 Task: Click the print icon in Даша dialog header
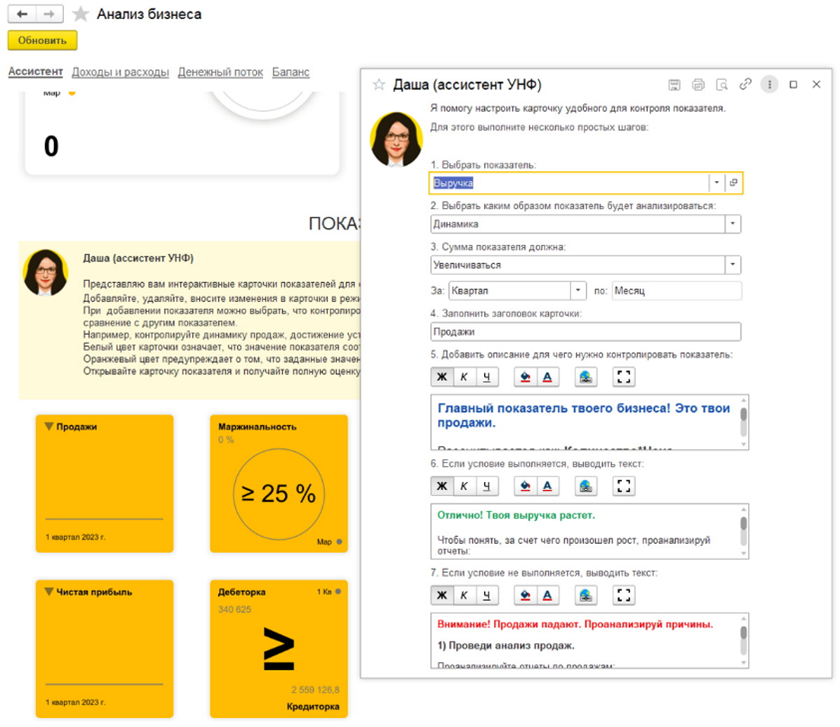698,85
